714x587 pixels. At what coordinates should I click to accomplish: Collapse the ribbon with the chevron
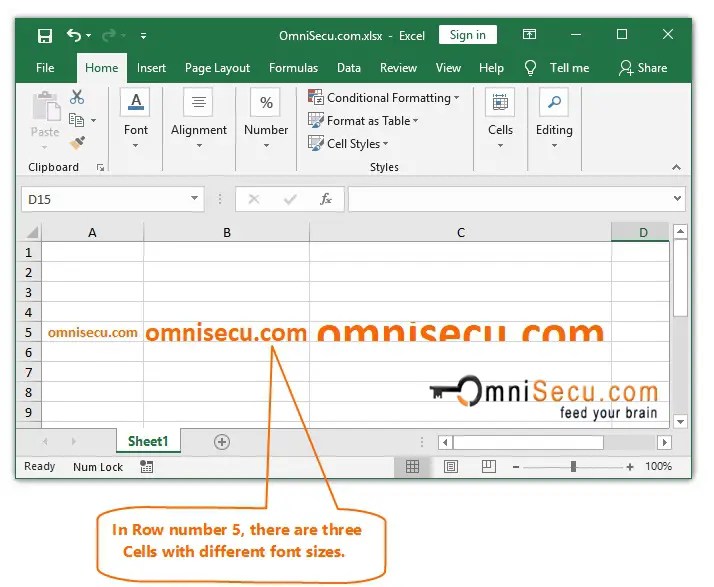tap(676, 167)
